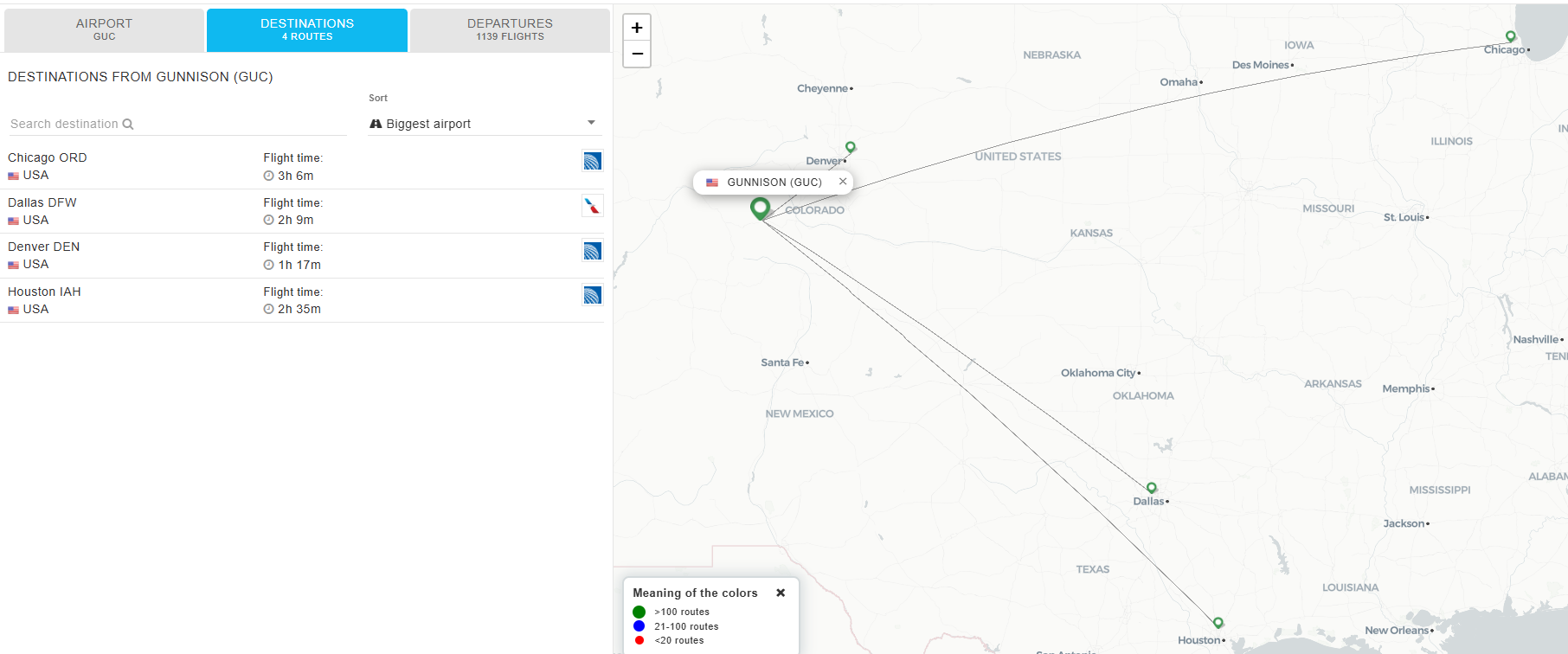Viewport: 1568px width, 654px height.
Task: Focus the Search destination field
Action: coord(177,124)
